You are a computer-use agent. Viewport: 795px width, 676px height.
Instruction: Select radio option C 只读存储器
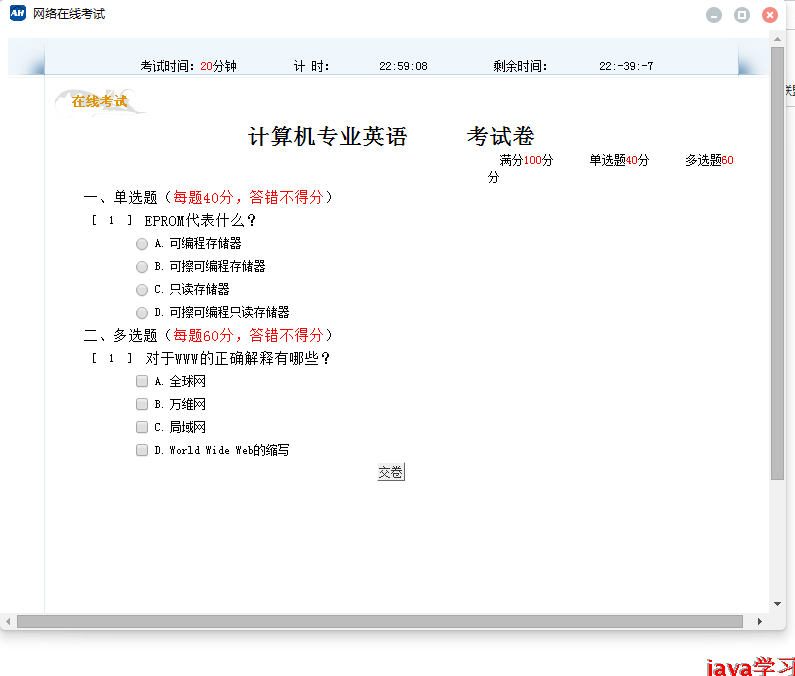pyautogui.click(x=142, y=290)
